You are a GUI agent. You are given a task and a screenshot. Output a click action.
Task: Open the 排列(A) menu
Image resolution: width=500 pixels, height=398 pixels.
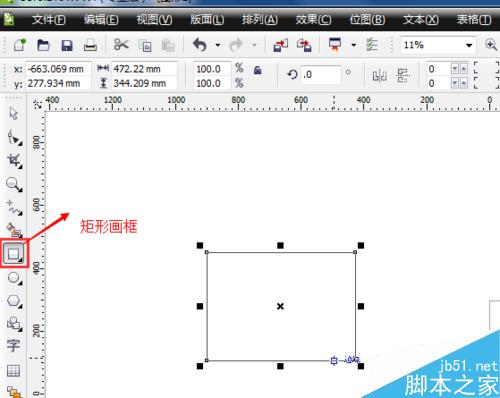point(260,20)
